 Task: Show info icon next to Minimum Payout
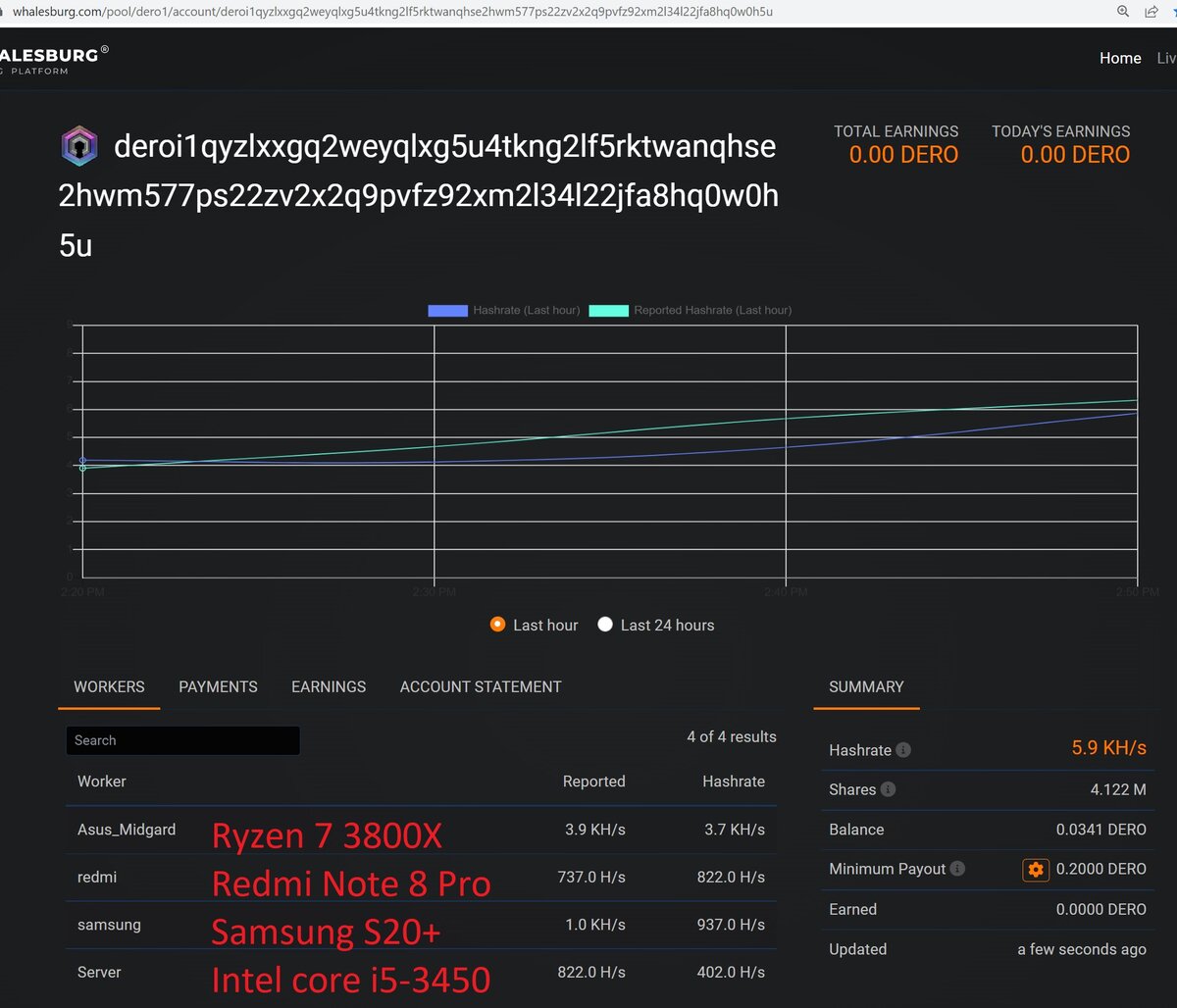pos(957,869)
